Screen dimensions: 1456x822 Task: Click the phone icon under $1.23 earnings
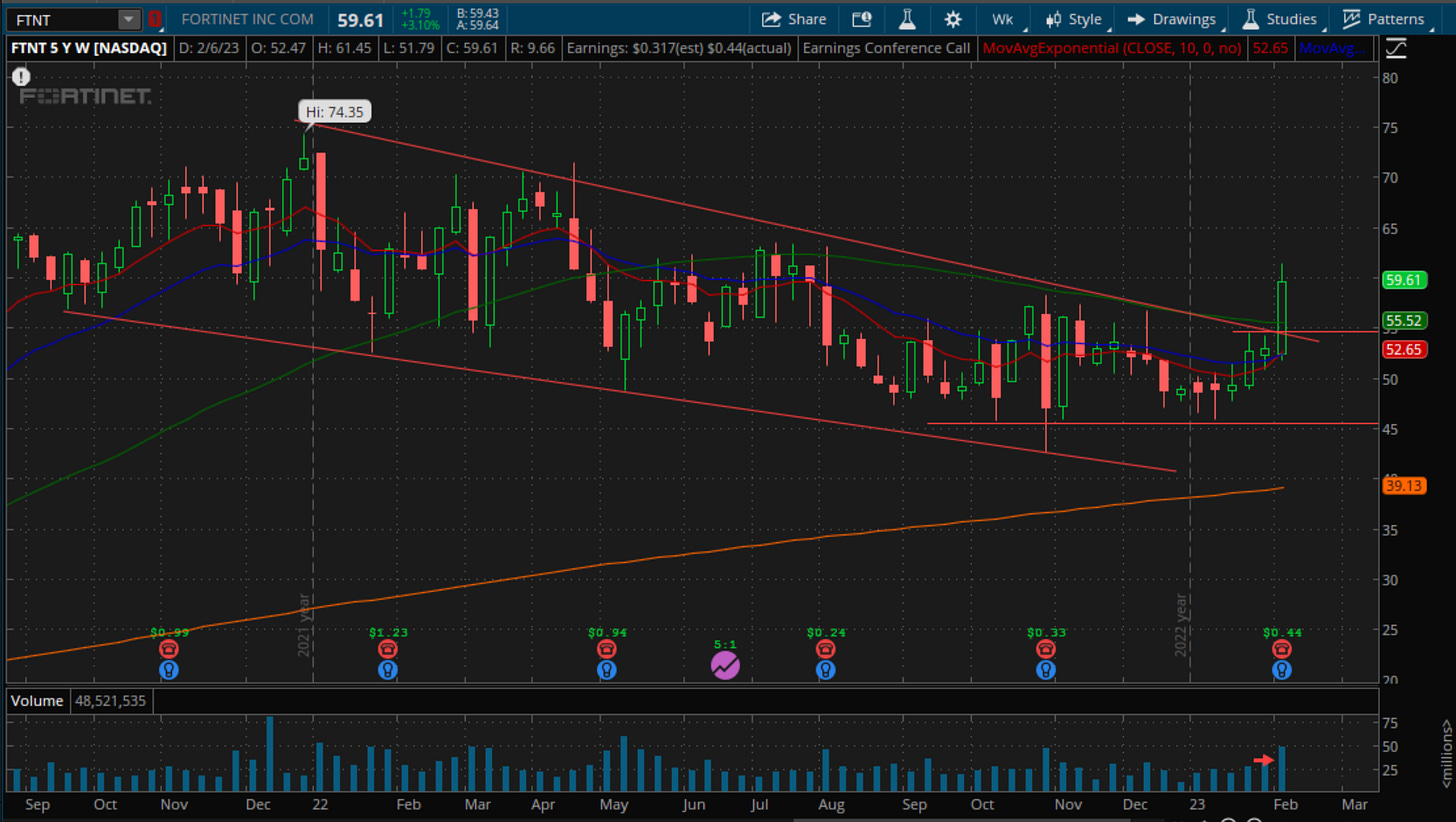388,648
